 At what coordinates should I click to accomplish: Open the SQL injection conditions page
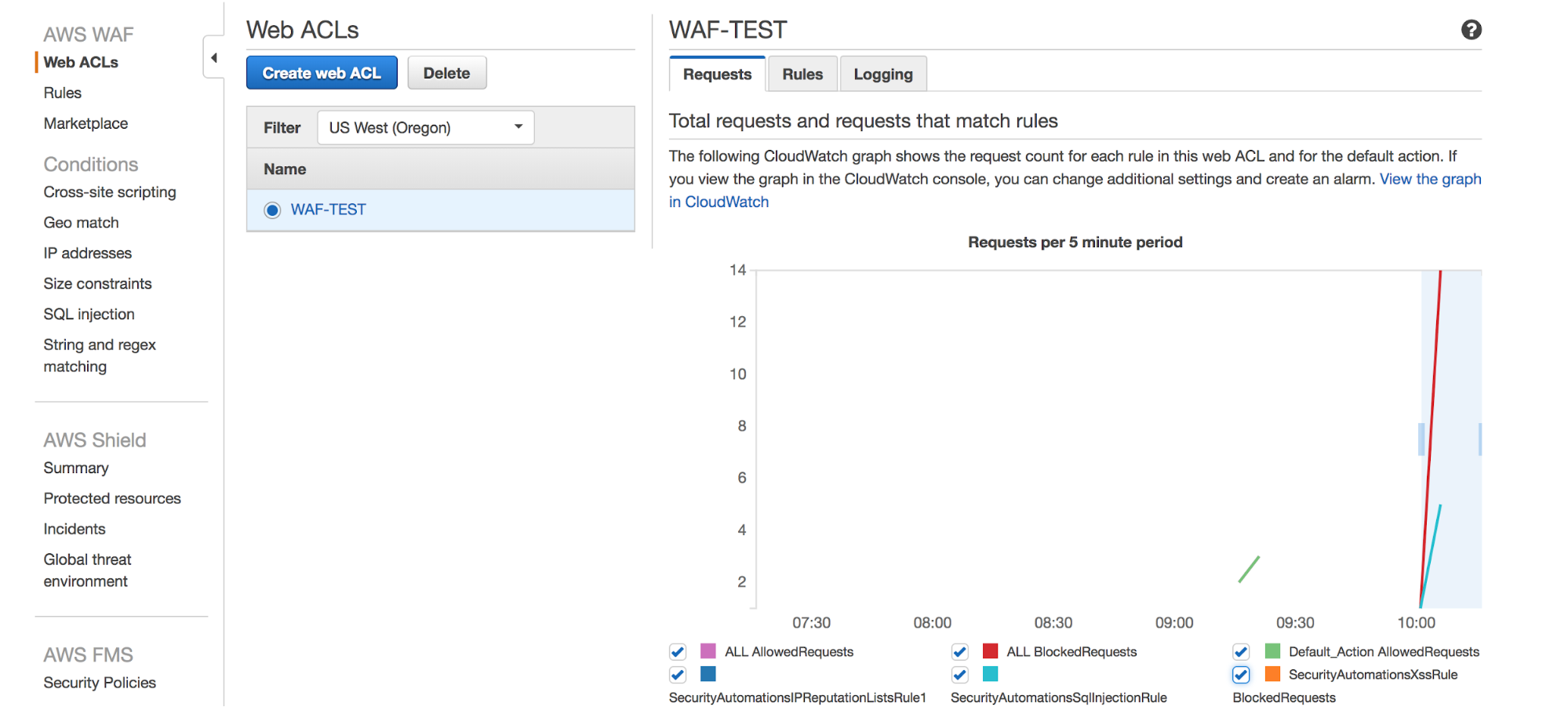[88, 314]
